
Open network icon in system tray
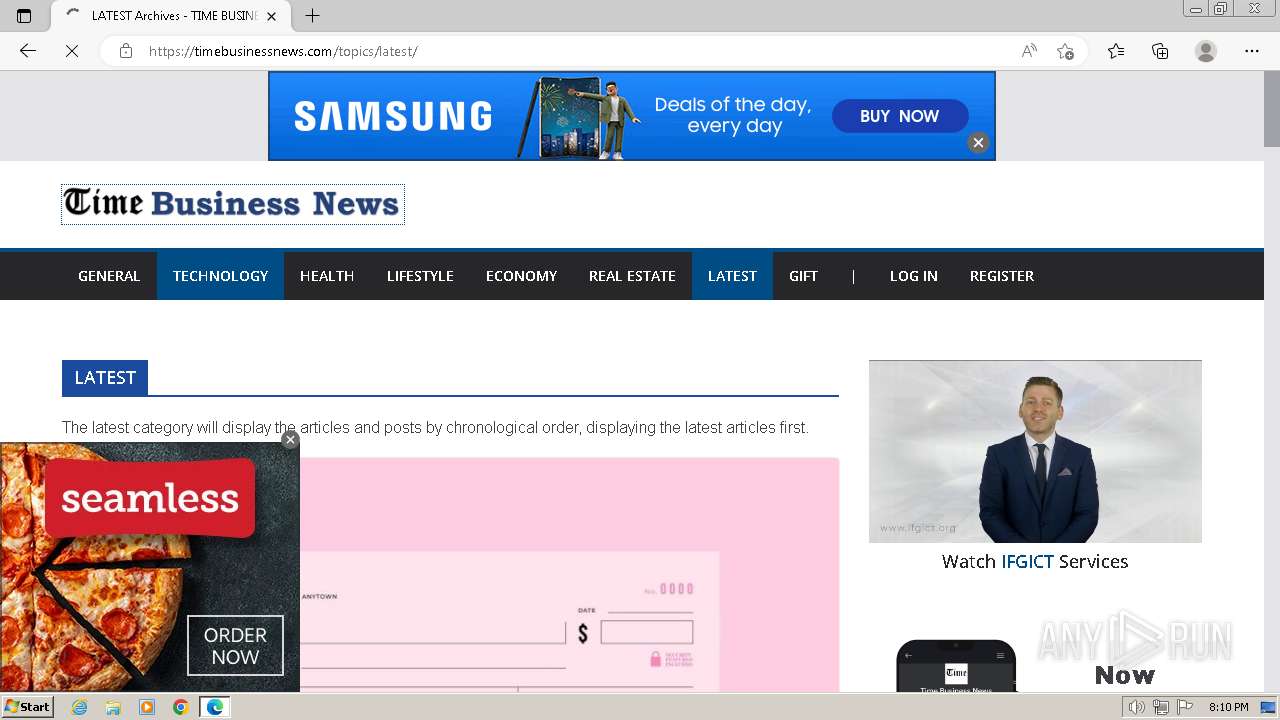(1161, 707)
